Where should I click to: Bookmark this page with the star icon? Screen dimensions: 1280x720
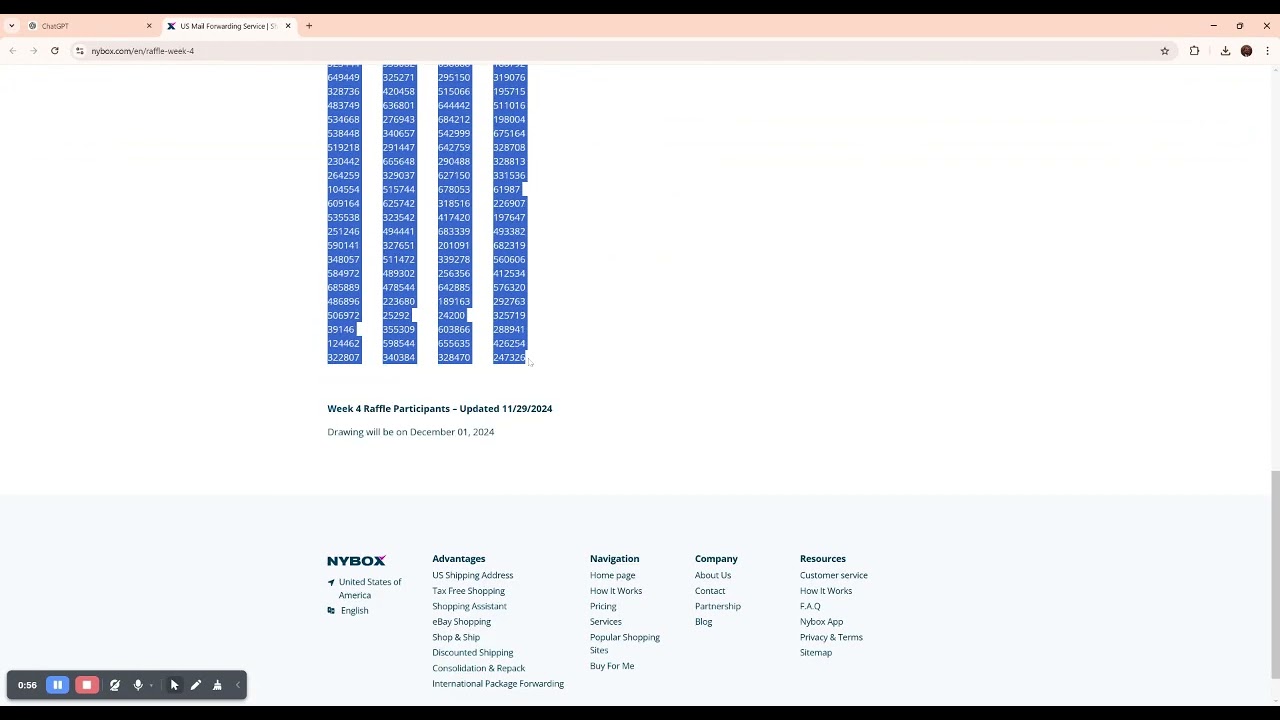[1165, 51]
